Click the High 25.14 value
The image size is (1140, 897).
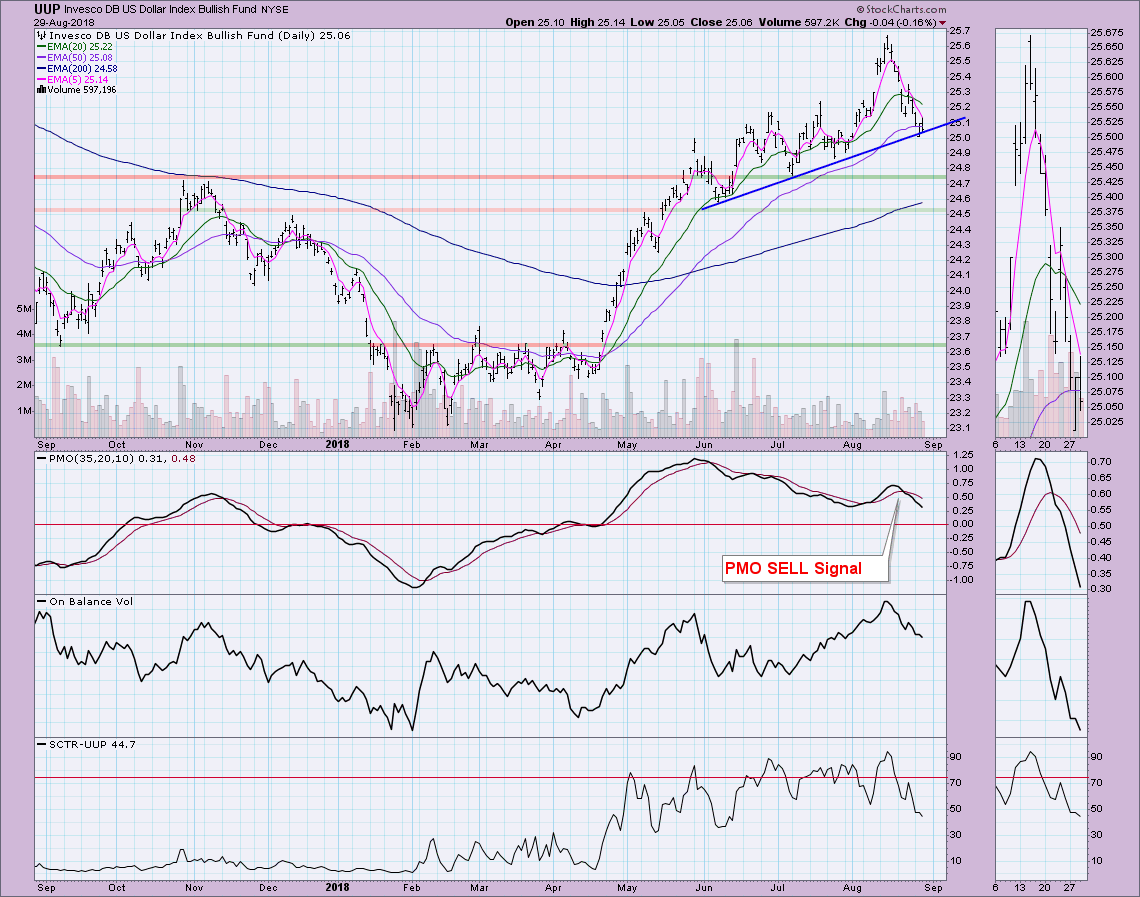[x=597, y=23]
